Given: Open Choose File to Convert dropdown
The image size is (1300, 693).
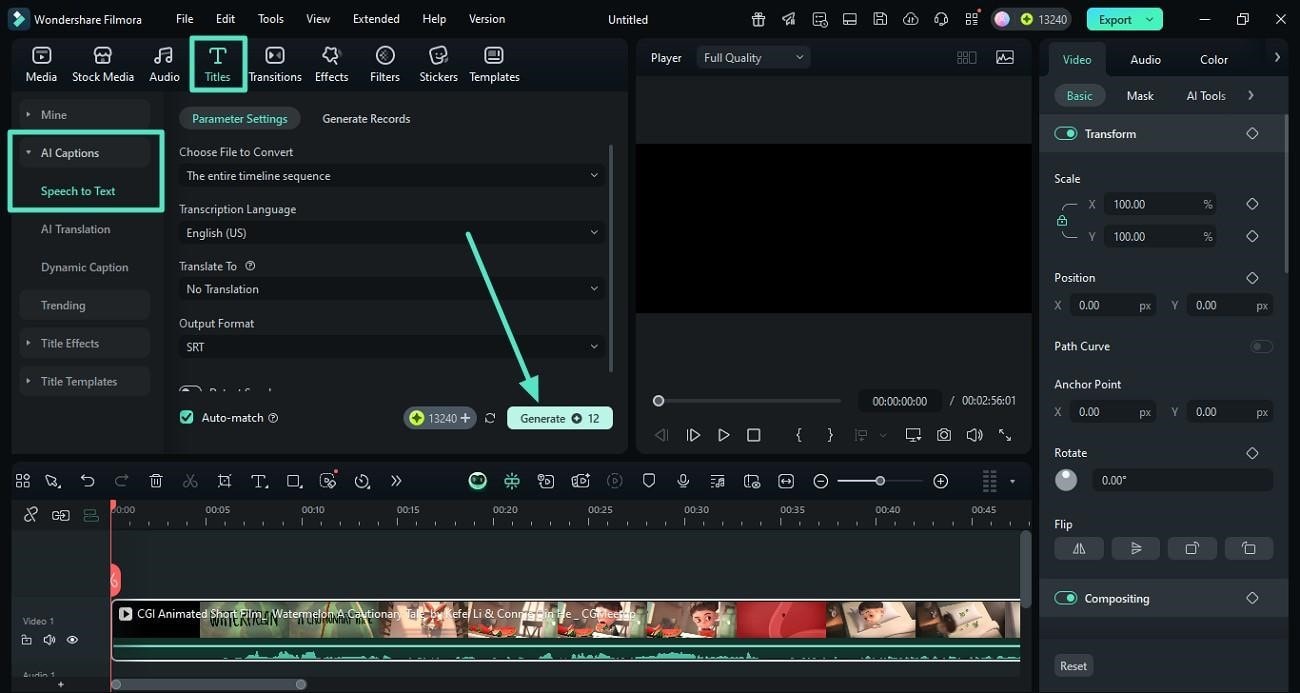Looking at the screenshot, I should pyautogui.click(x=393, y=176).
